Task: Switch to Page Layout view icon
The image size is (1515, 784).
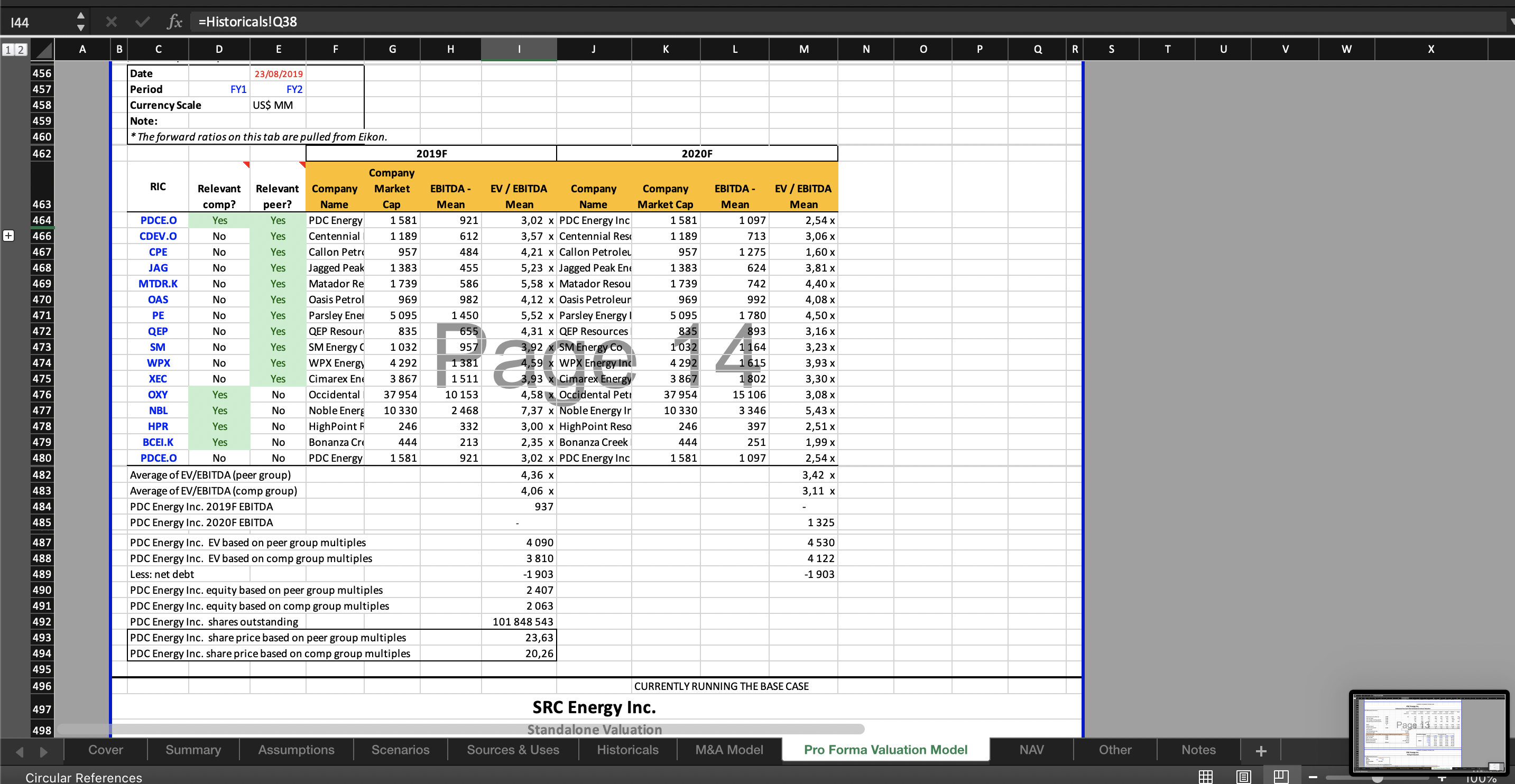Action: 1243,777
